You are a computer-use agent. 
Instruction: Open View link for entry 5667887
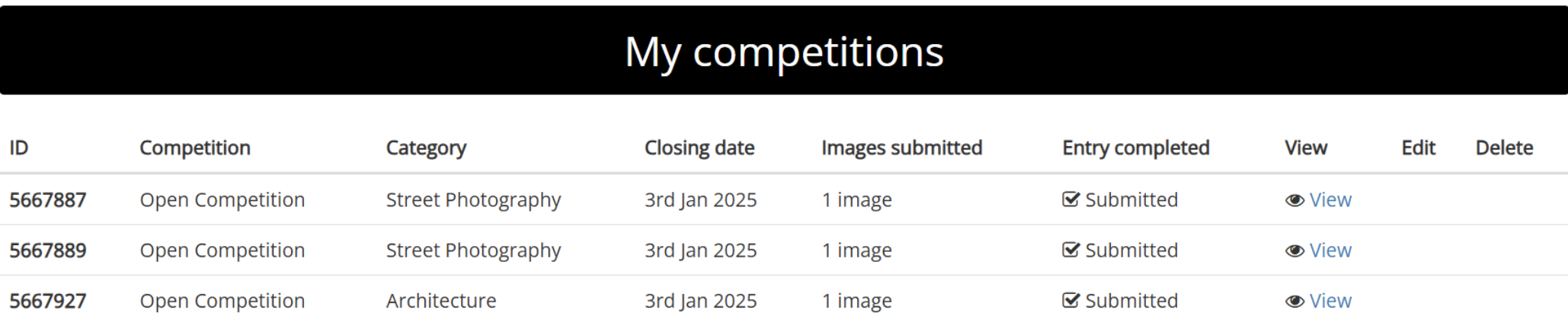tap(1330, 200)
